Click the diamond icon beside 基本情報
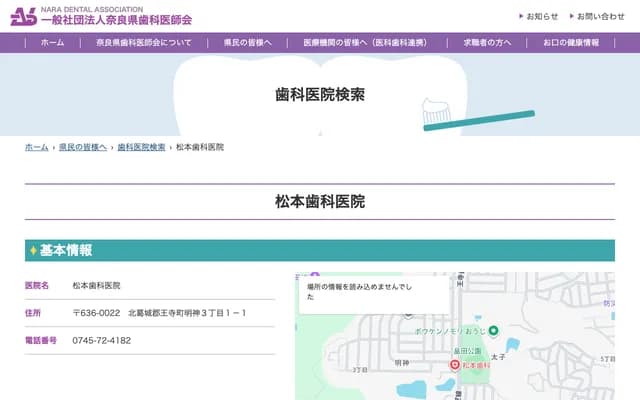 (33, 250)
